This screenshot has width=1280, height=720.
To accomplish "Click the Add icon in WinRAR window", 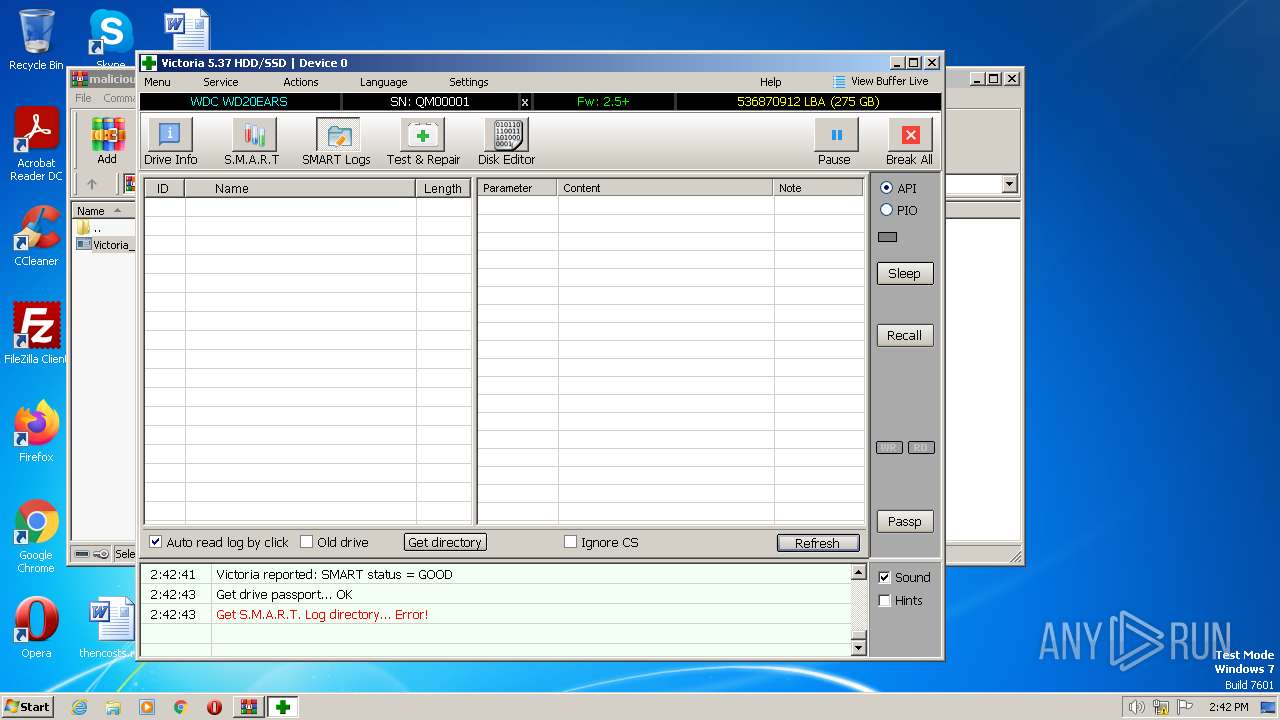I will click(x=107, y=141).
